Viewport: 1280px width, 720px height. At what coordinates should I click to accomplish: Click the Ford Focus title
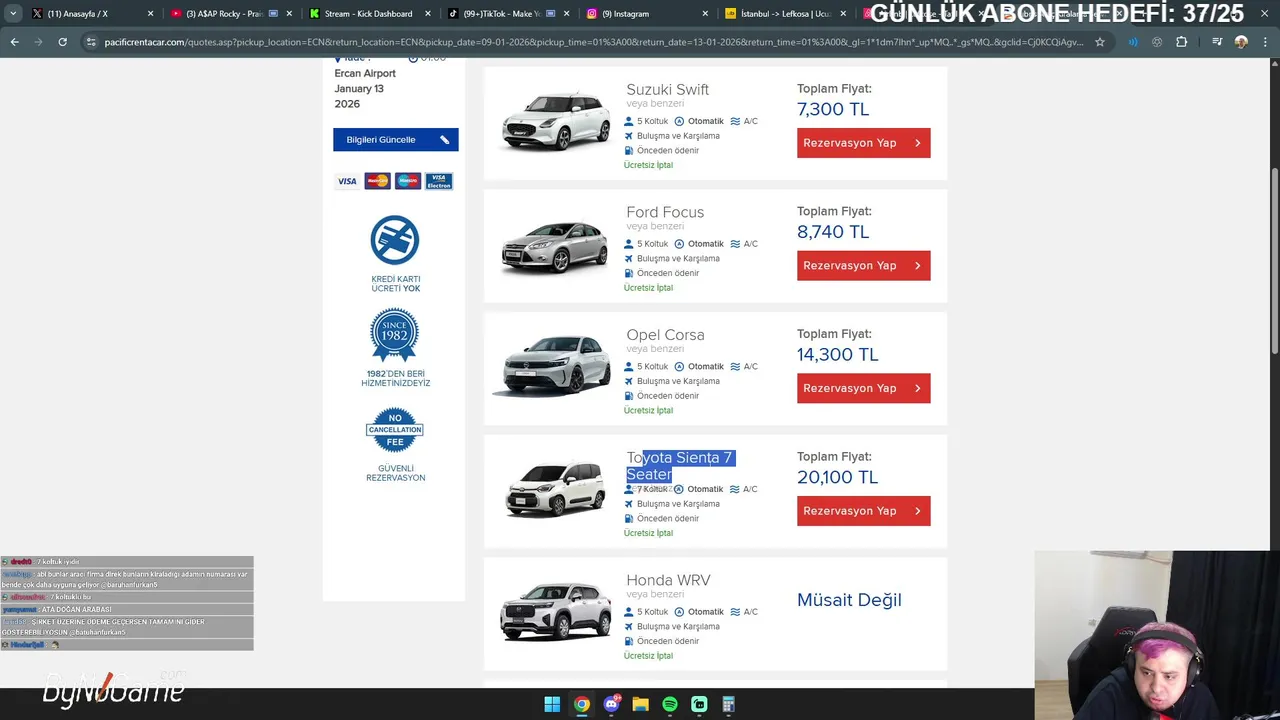pos(665,212)
